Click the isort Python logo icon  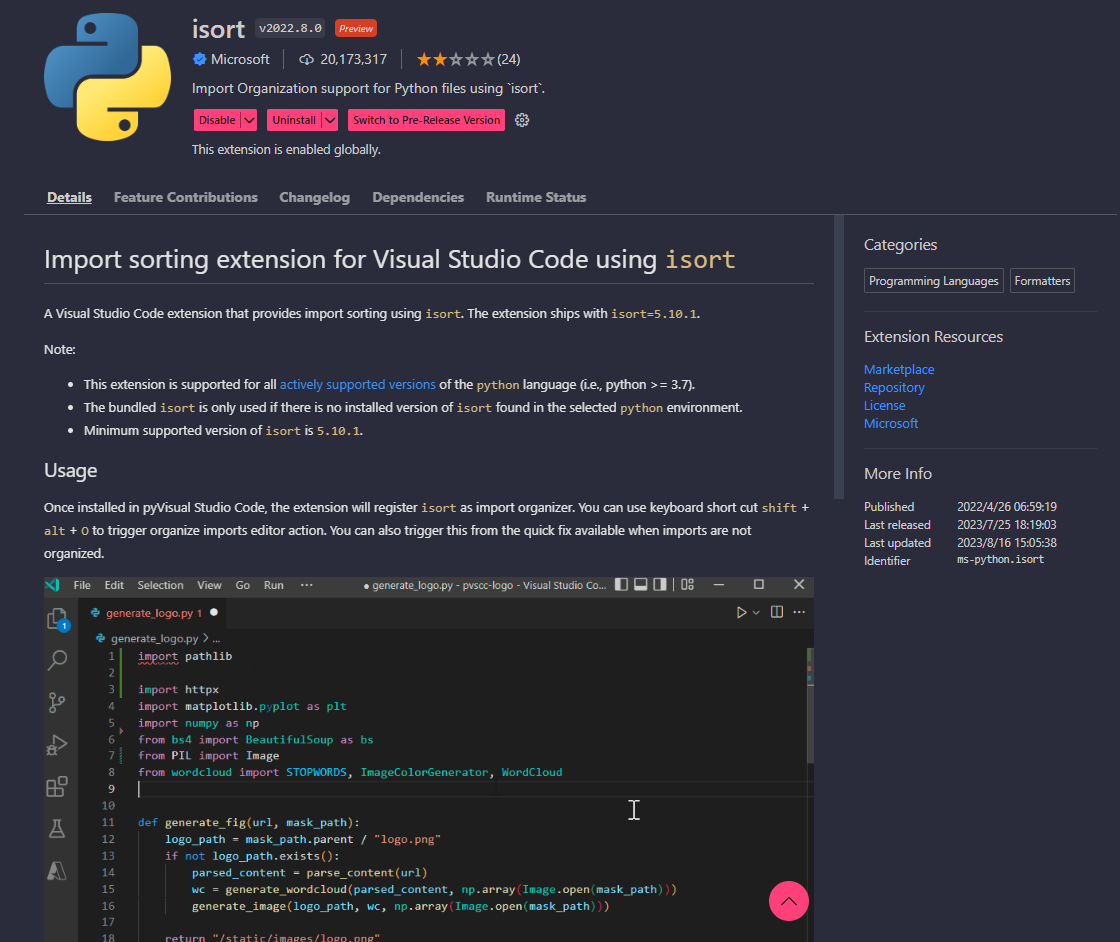tap(107, 76)
